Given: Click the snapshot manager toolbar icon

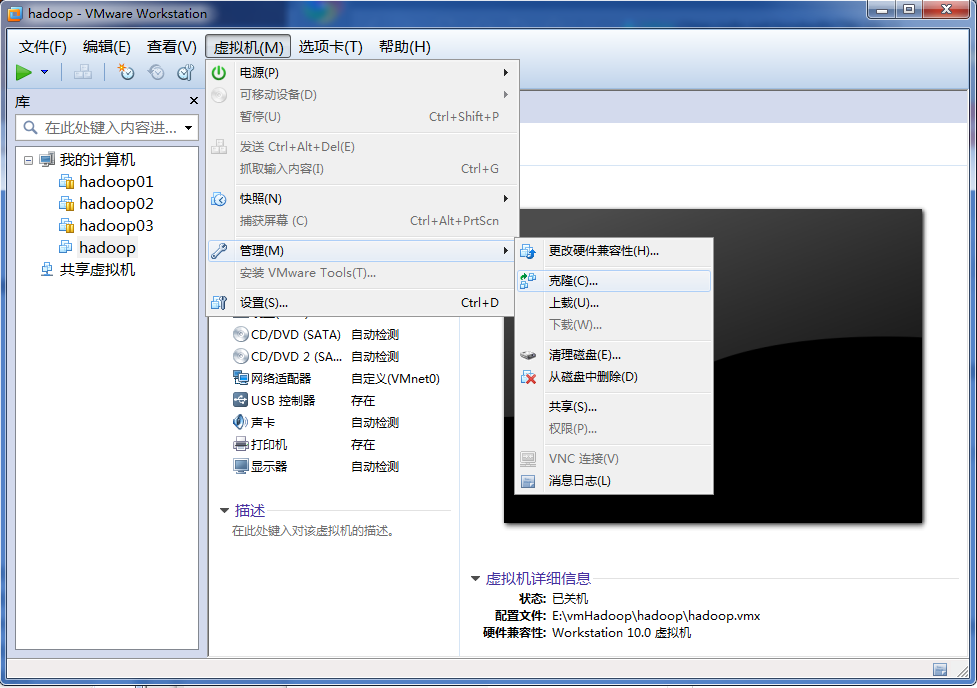Looking at the screenshot, I should pos(186,72).
